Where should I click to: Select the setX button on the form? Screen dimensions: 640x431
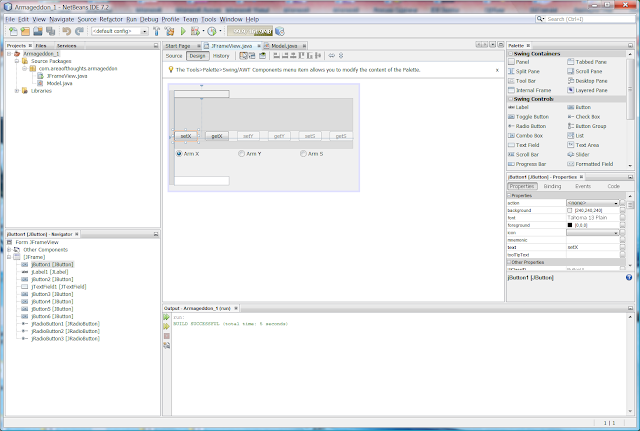(x=186, y=136)
